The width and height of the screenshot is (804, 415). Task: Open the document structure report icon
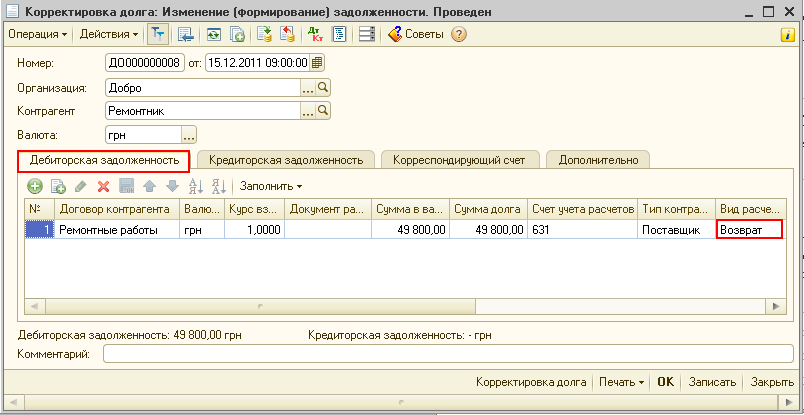(x=339, y=34)
